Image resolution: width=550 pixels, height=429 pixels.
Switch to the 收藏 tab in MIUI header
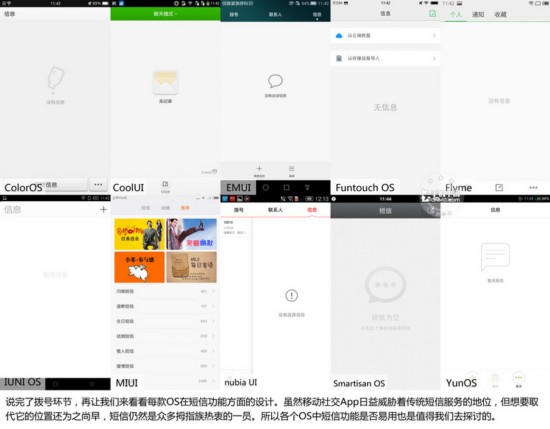pyautogui.click(x=165, y=208)
